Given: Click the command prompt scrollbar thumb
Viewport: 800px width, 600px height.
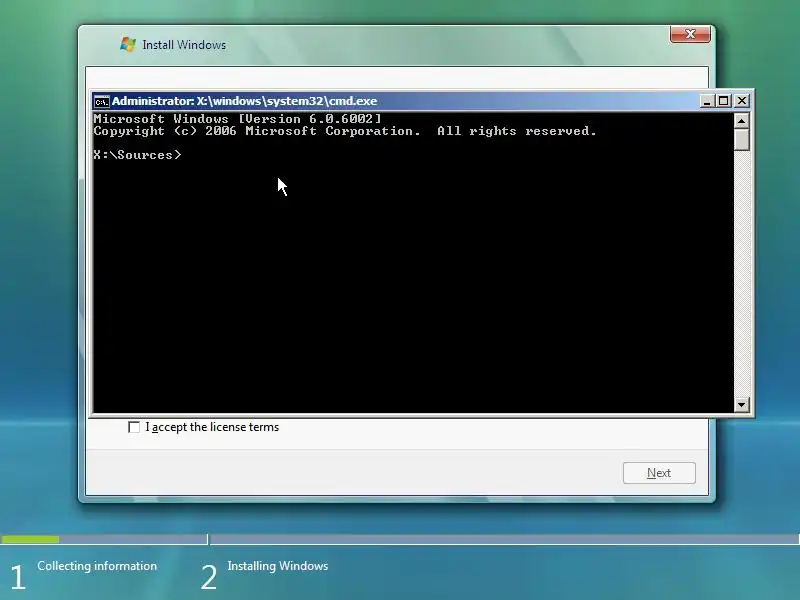Looking at the screenshot, I should coord(741,139).
